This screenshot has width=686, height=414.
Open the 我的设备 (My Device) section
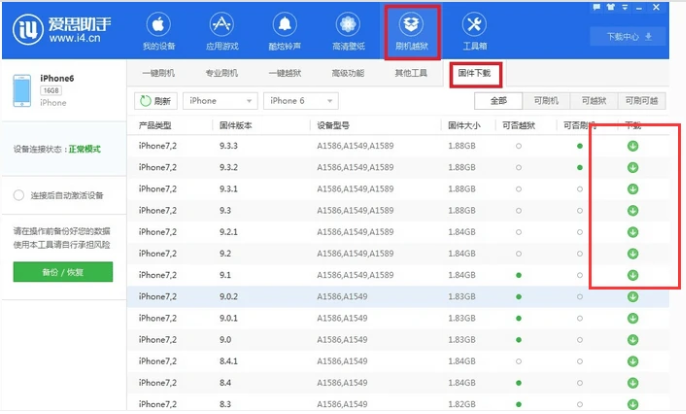coord(158,32)
